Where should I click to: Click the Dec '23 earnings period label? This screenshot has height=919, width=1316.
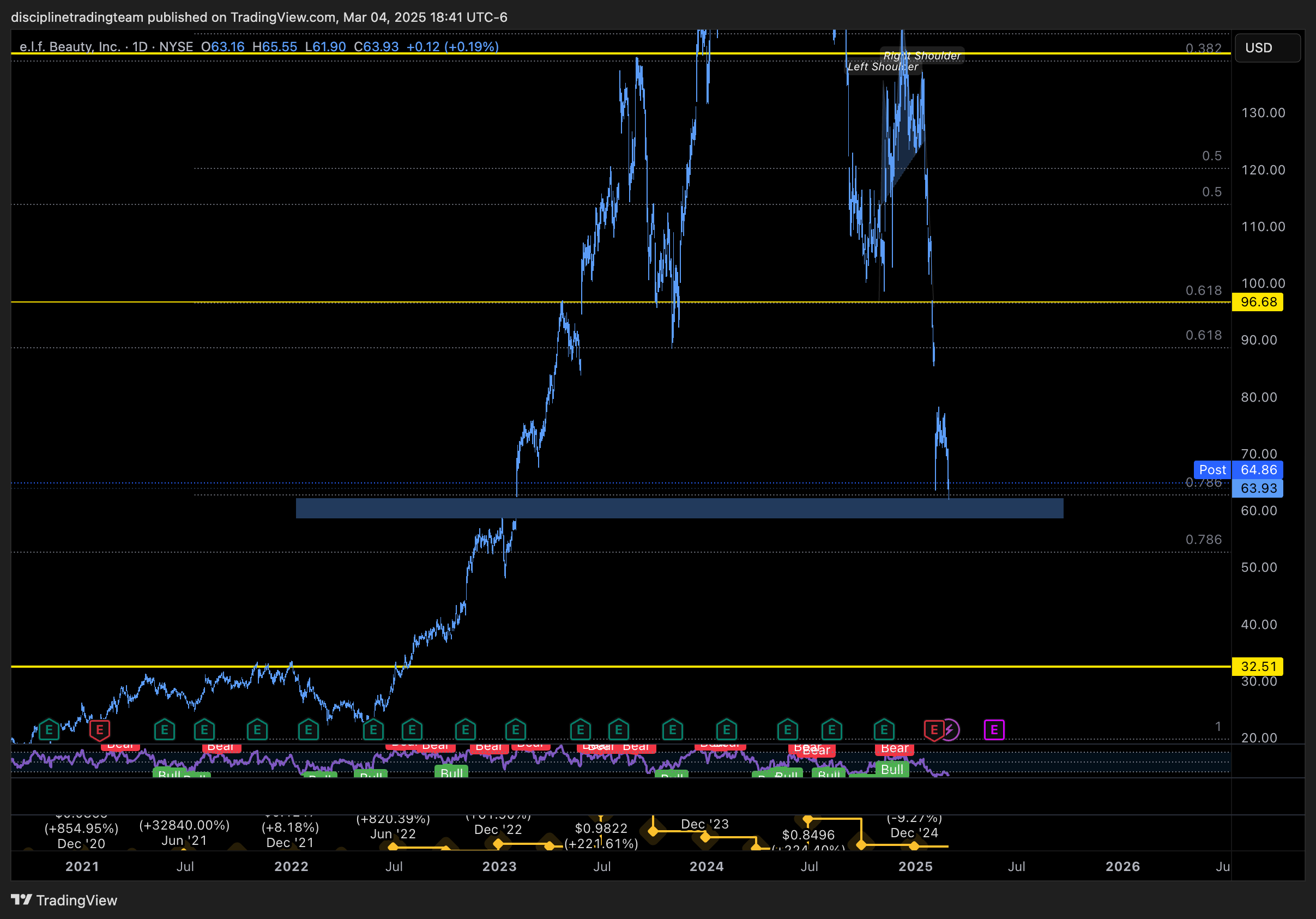point(704,825)
